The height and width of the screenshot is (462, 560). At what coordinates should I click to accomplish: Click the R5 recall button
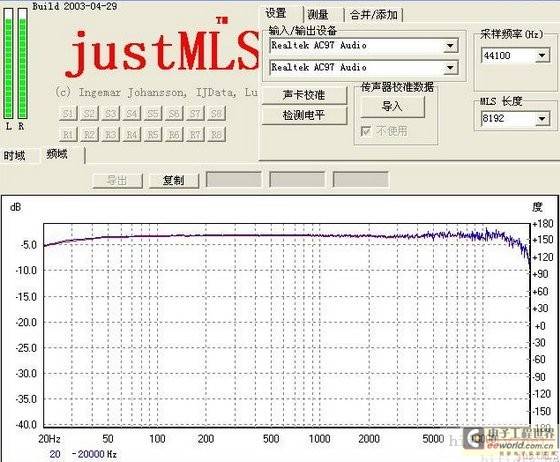tap(153, 135)
